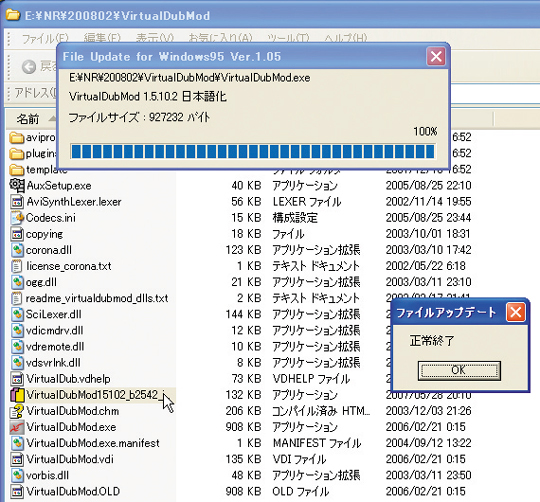Select the VirtualDubMod.exe application icon
The width and height of the screenshot is (540, 502).
click(x=17, y=427)
